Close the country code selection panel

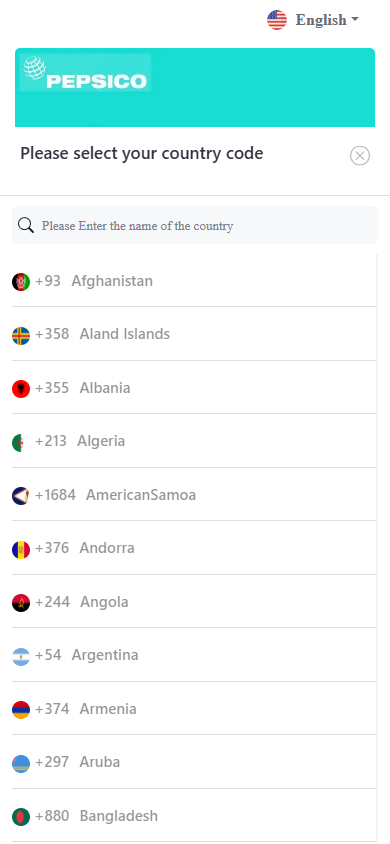click(360, 156)
